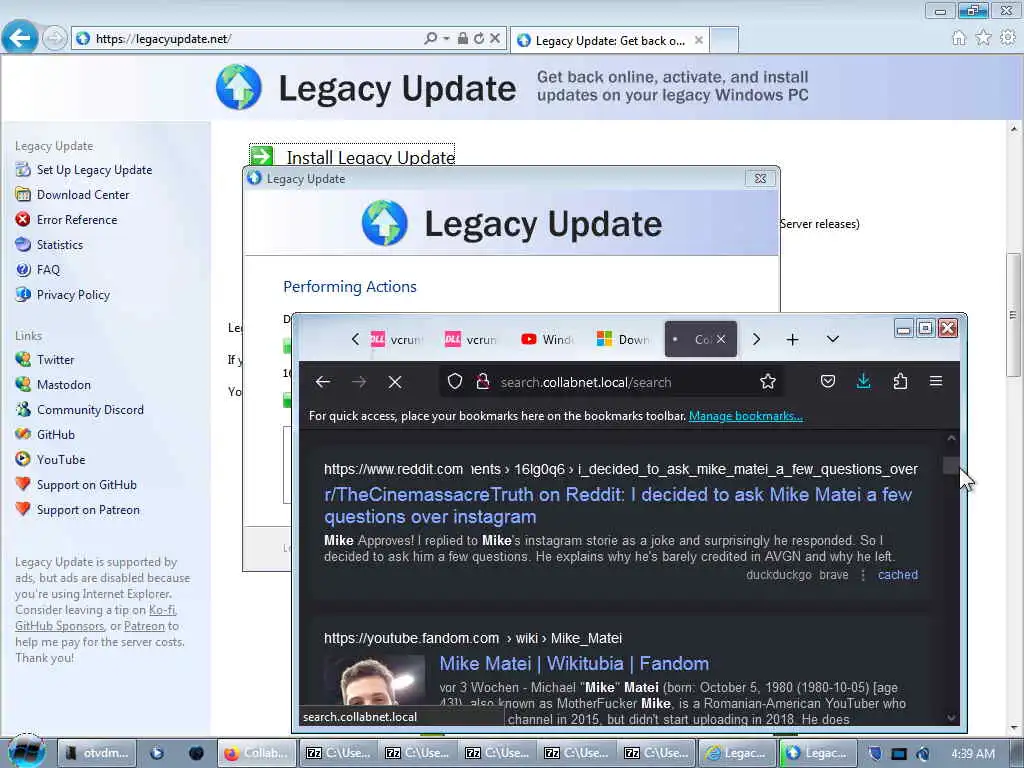The image size is (1024, 768).
Task: Follow the GitHub Sponsors link in sidebar text
Action: click(59, 626)
